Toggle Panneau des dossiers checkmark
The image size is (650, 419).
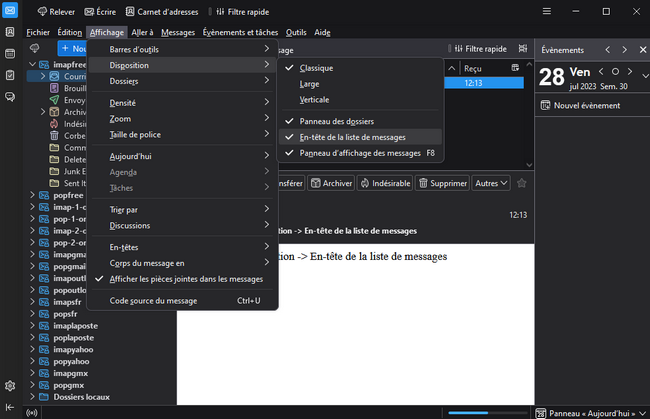[x=361, y=121]
